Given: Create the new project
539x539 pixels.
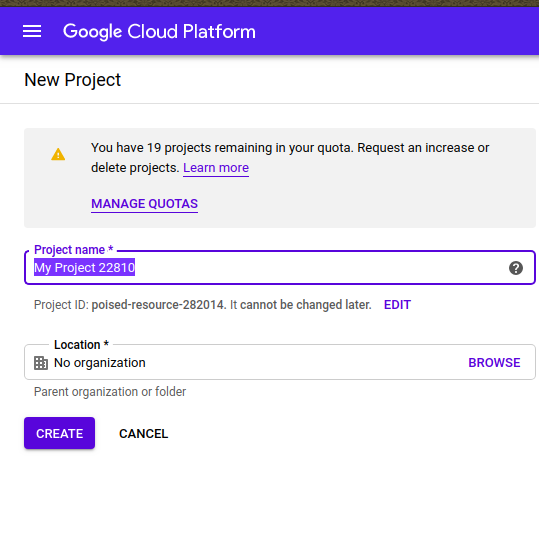Looking at the screenshot, I should pyautogui.click(x=59, y=433).
